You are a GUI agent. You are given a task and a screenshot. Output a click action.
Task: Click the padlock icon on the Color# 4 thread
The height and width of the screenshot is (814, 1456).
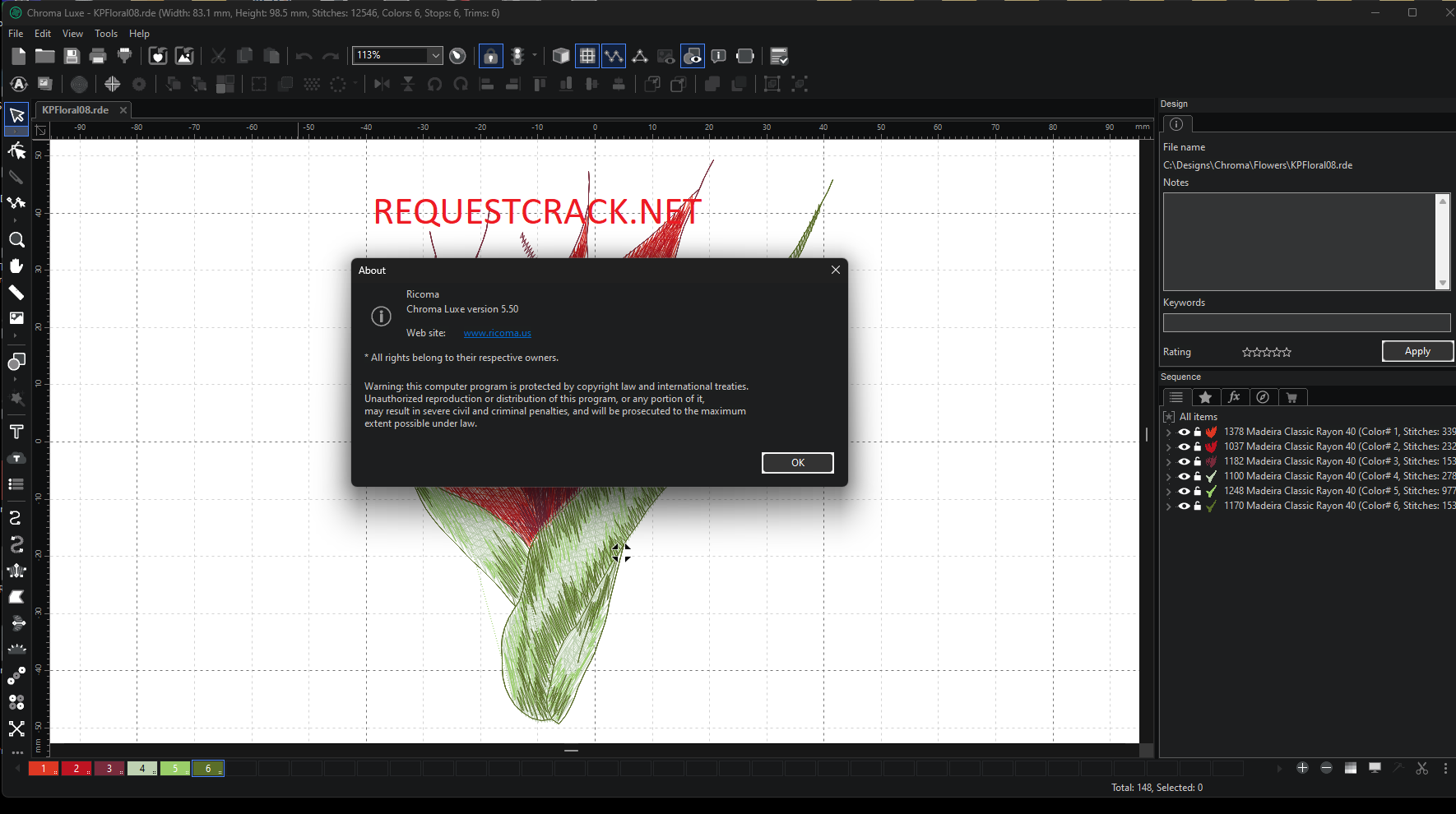pos(1197,475)
